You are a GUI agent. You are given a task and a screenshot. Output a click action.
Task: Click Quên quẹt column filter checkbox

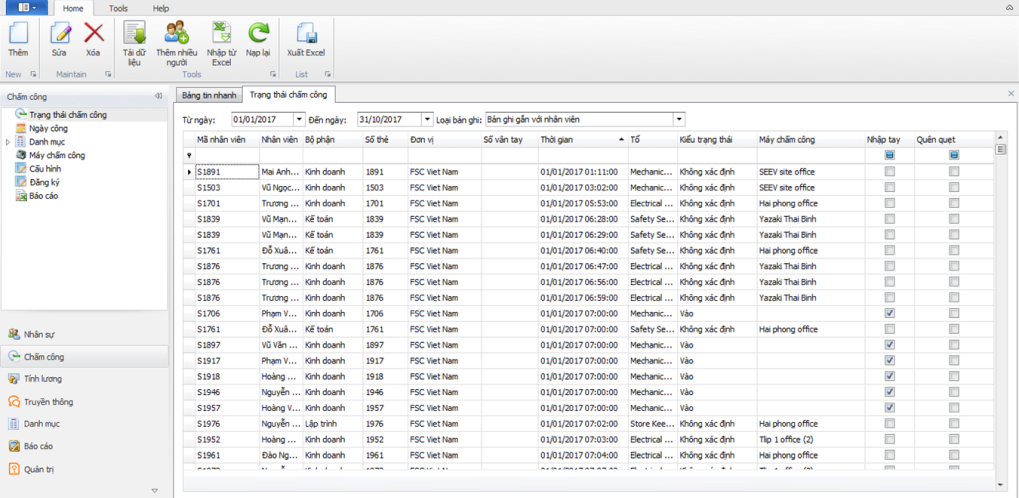click(x=953, y=155)
